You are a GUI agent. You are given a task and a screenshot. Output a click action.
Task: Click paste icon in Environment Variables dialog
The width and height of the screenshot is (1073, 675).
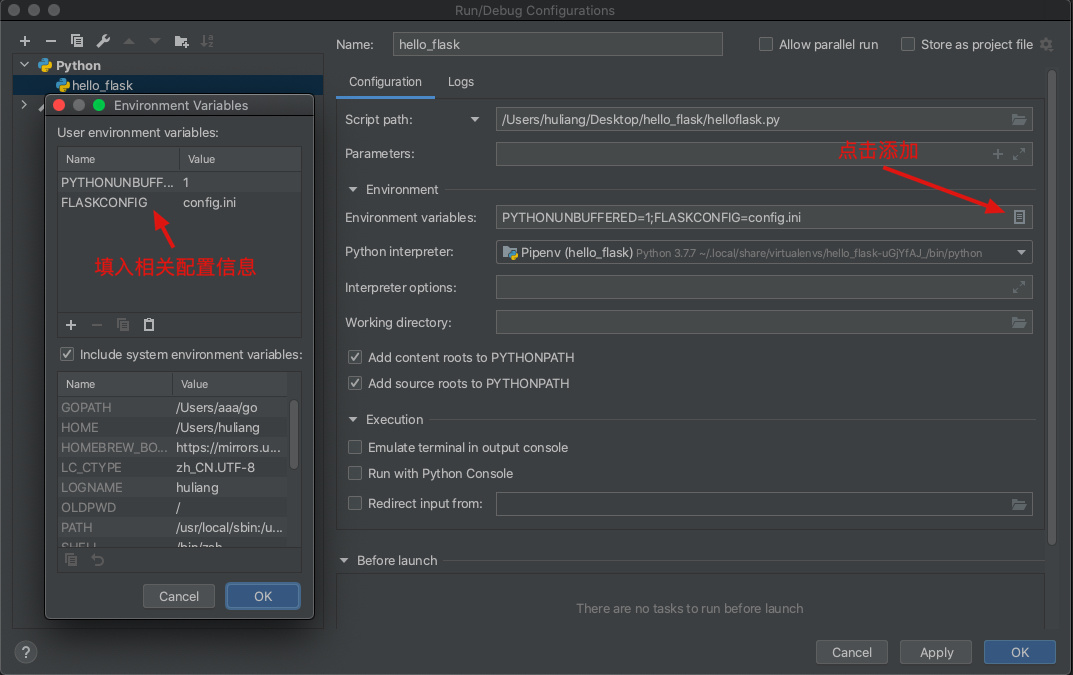click(x=149, y=325)
